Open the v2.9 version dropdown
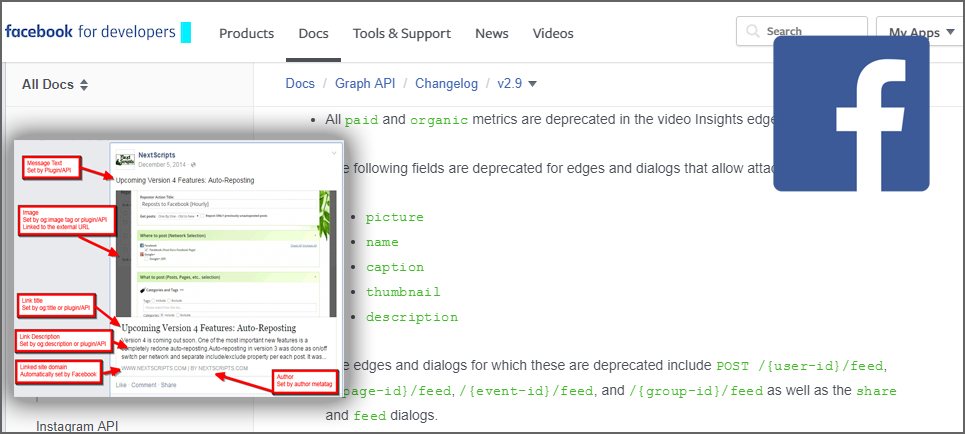The height and width of the screenshot is (434, 965). (x=517, y=84)
